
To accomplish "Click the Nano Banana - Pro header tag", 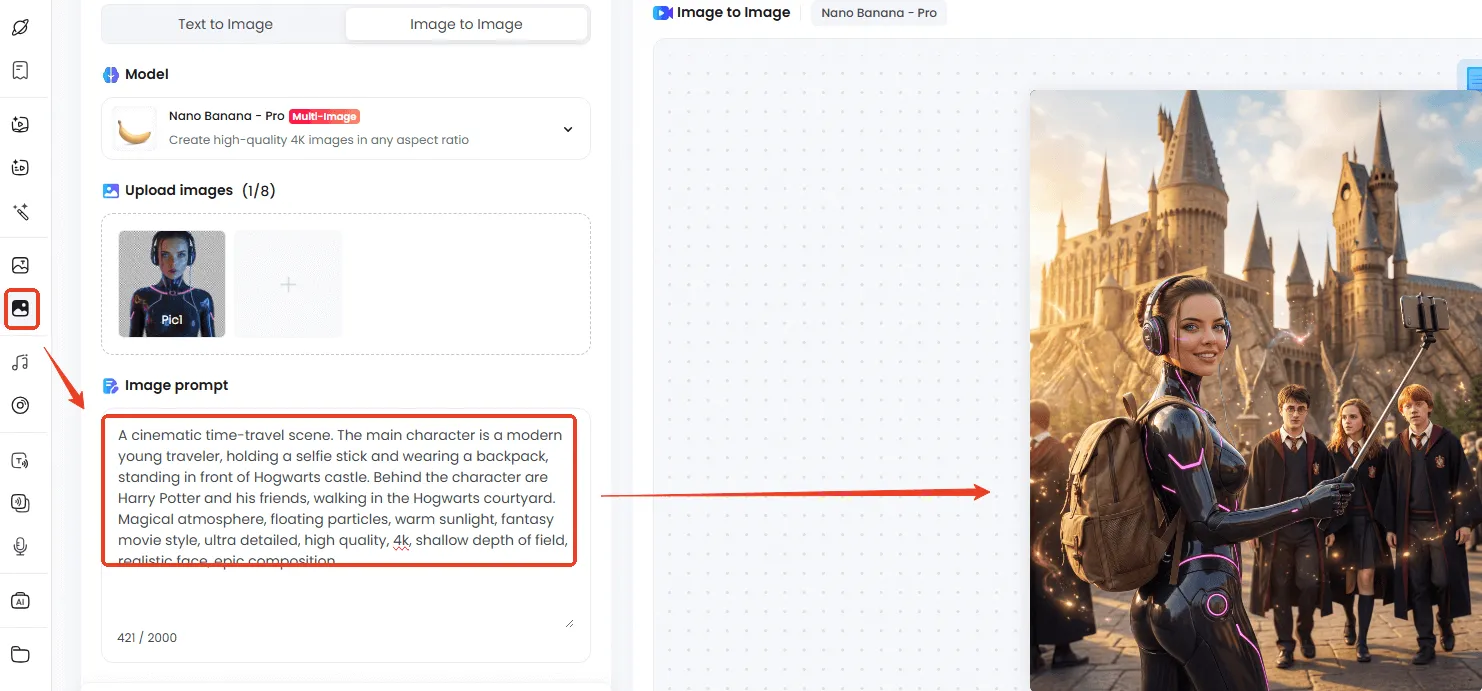I will 878,13.
